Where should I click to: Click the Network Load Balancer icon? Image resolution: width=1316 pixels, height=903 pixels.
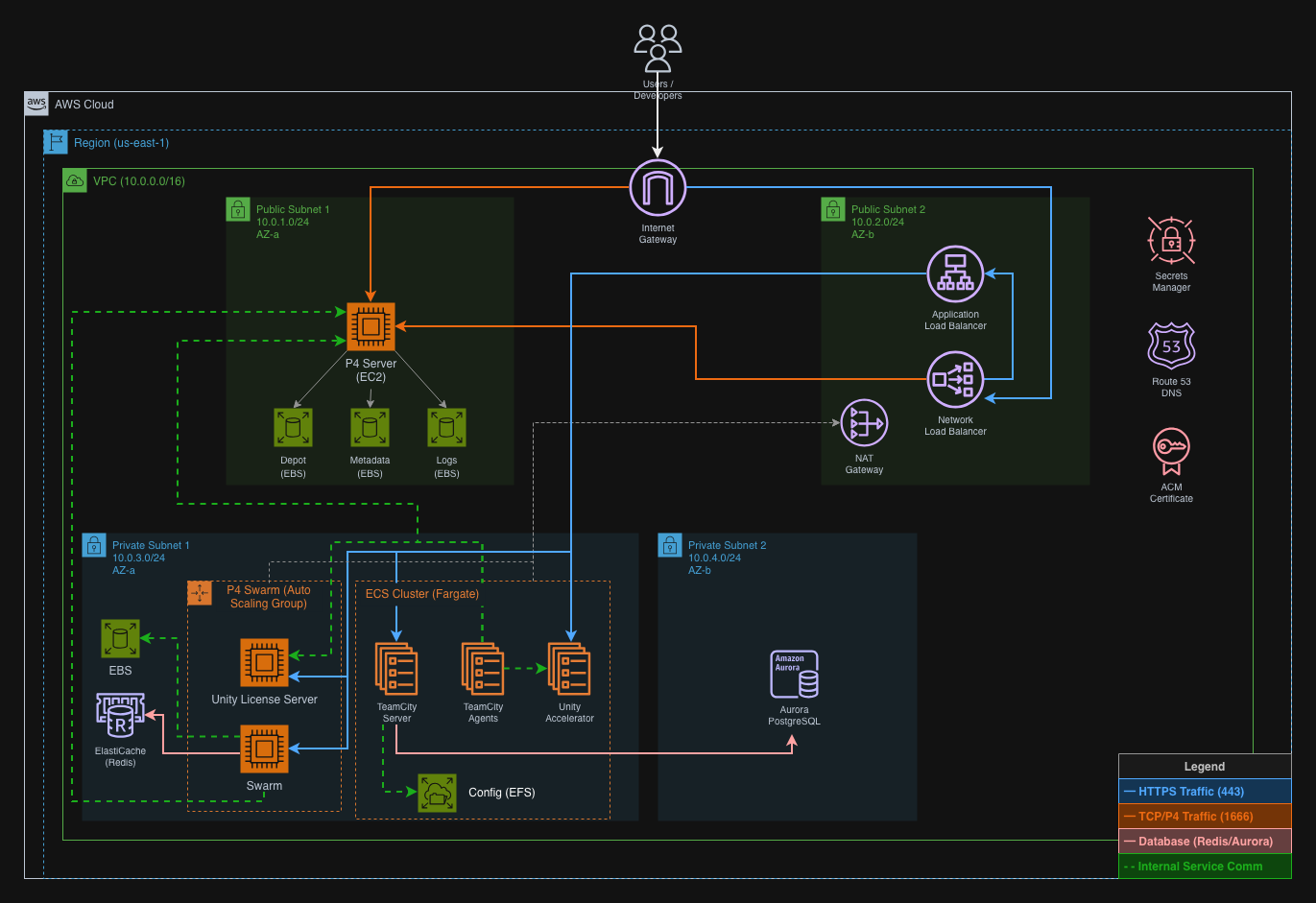955,380
